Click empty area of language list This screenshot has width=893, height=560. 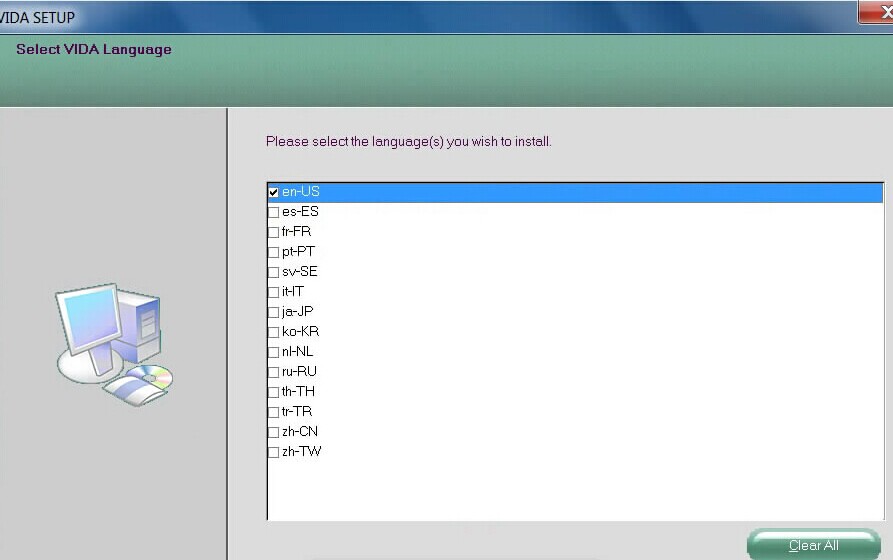pos(575,490)
